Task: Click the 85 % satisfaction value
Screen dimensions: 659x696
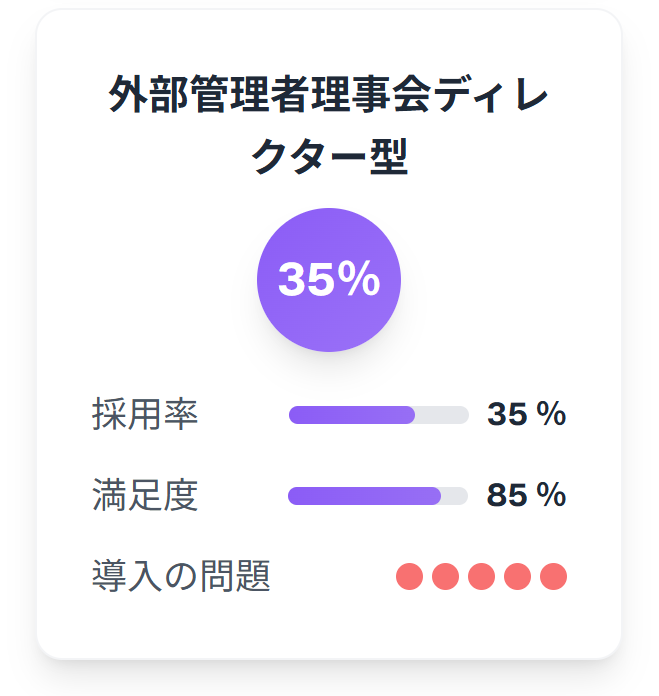Action: pos(526,494)
